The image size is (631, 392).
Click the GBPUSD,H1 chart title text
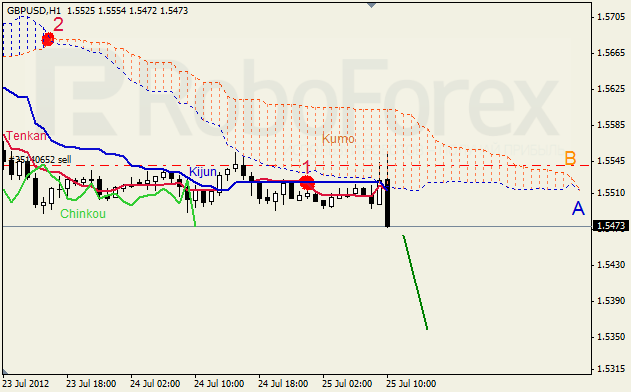[34, 11]
